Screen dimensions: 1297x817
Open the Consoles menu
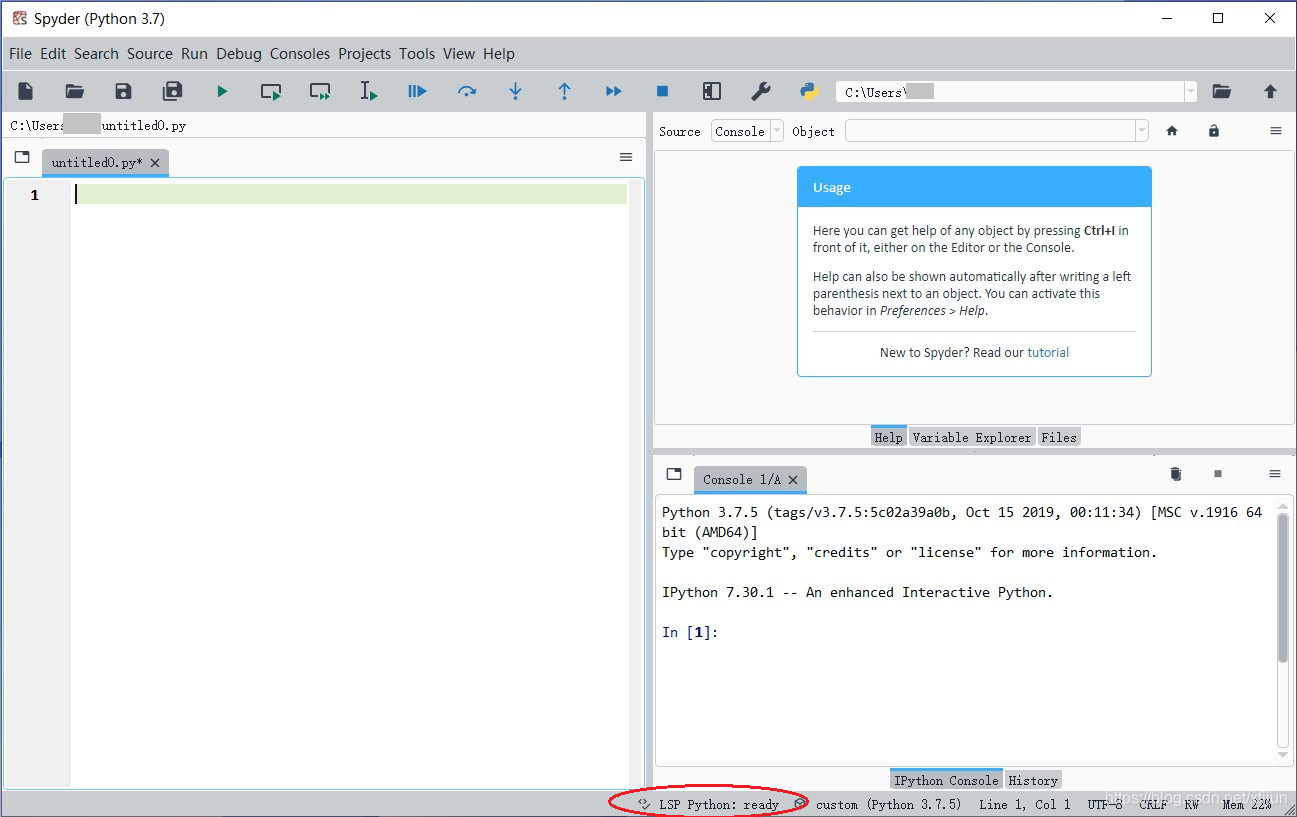300,54
